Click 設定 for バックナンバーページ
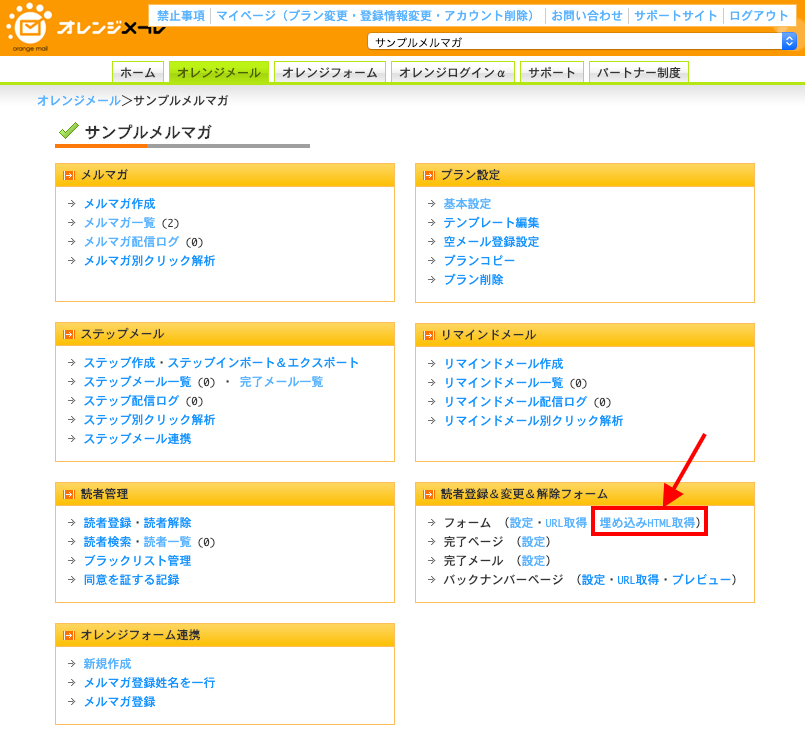 click(593, 580)
